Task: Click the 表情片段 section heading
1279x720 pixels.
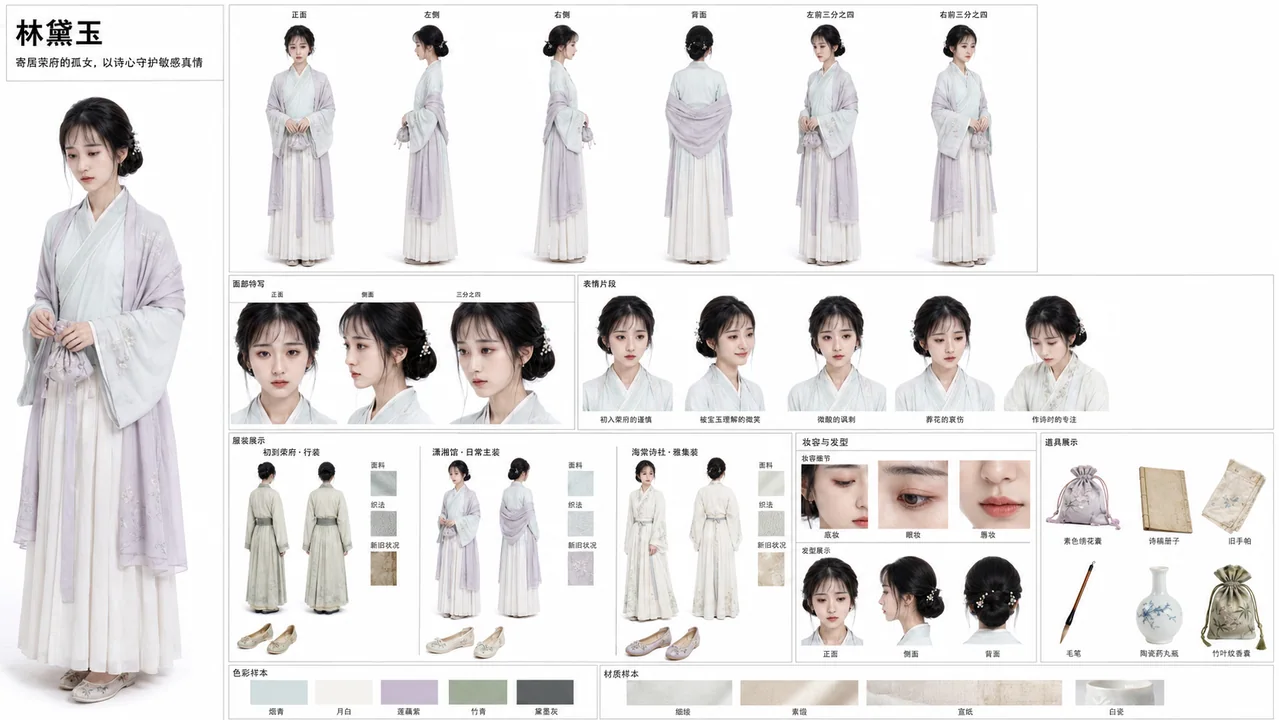Action: click(x=599, y=284)
